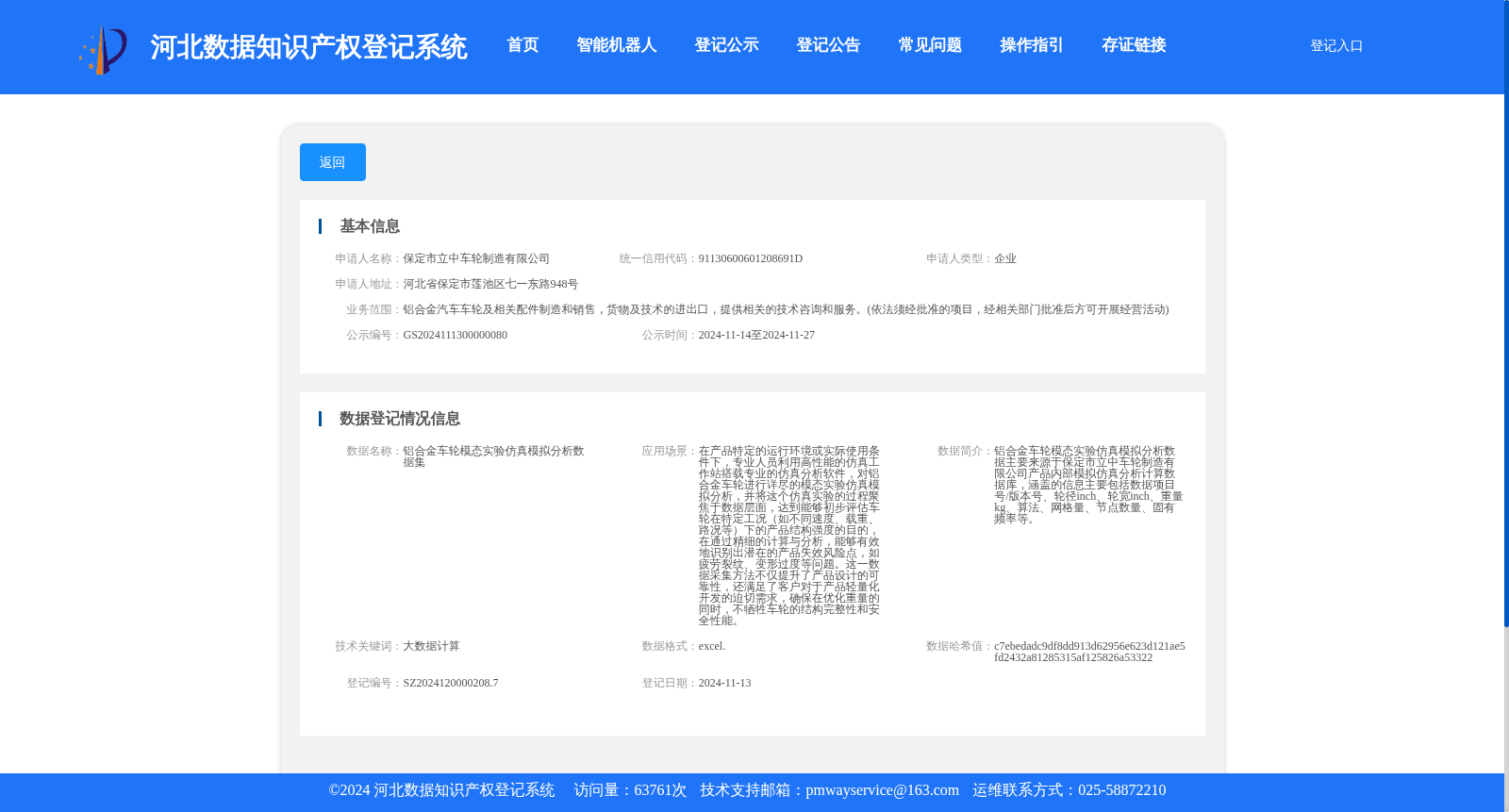The height and width of the screenshot is (812, 1509).
Task: Click footer email pmwayservice@163.com
Action: click(882, 790)
